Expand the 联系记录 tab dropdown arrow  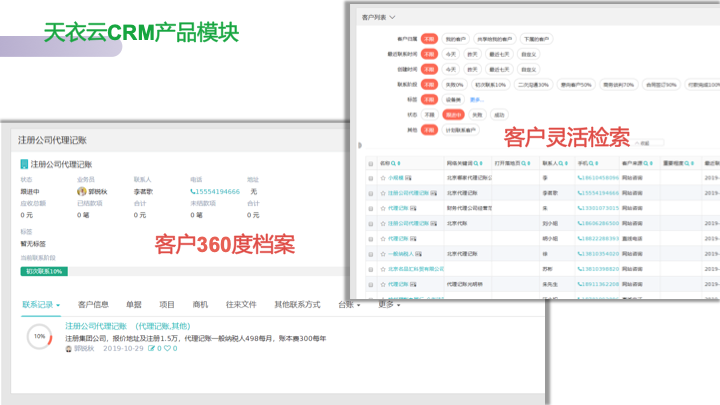click(x=58, y=305)
